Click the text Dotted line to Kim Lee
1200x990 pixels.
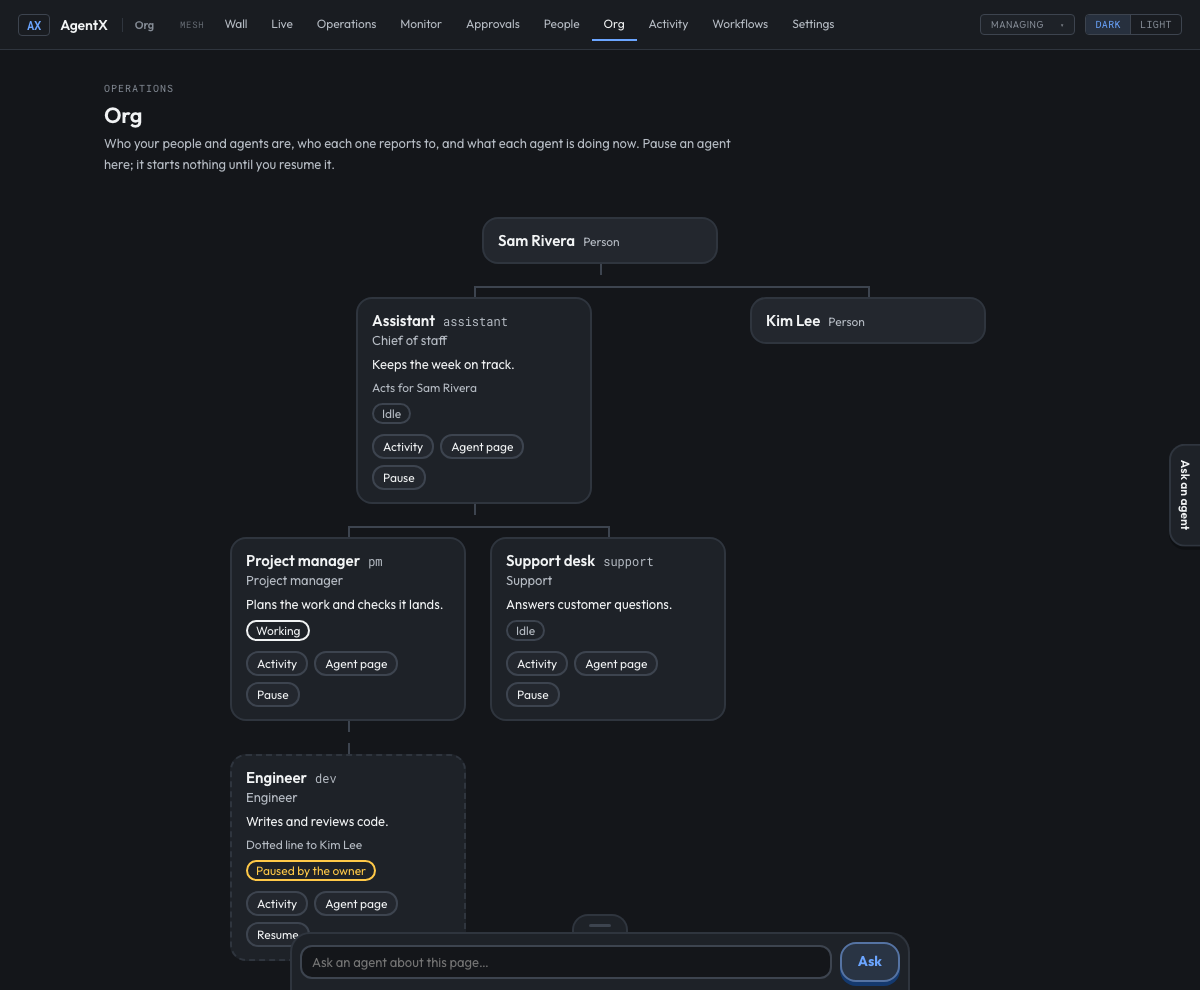[x=304, y=845]
